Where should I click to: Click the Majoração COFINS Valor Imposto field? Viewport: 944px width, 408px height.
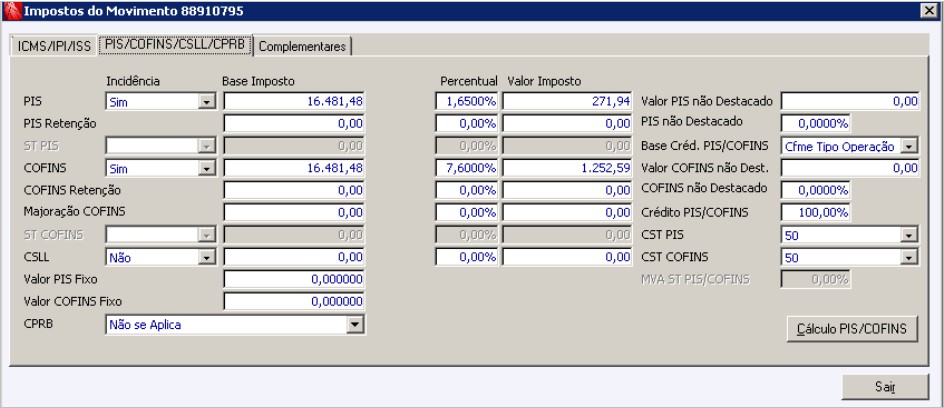[568, 213]
